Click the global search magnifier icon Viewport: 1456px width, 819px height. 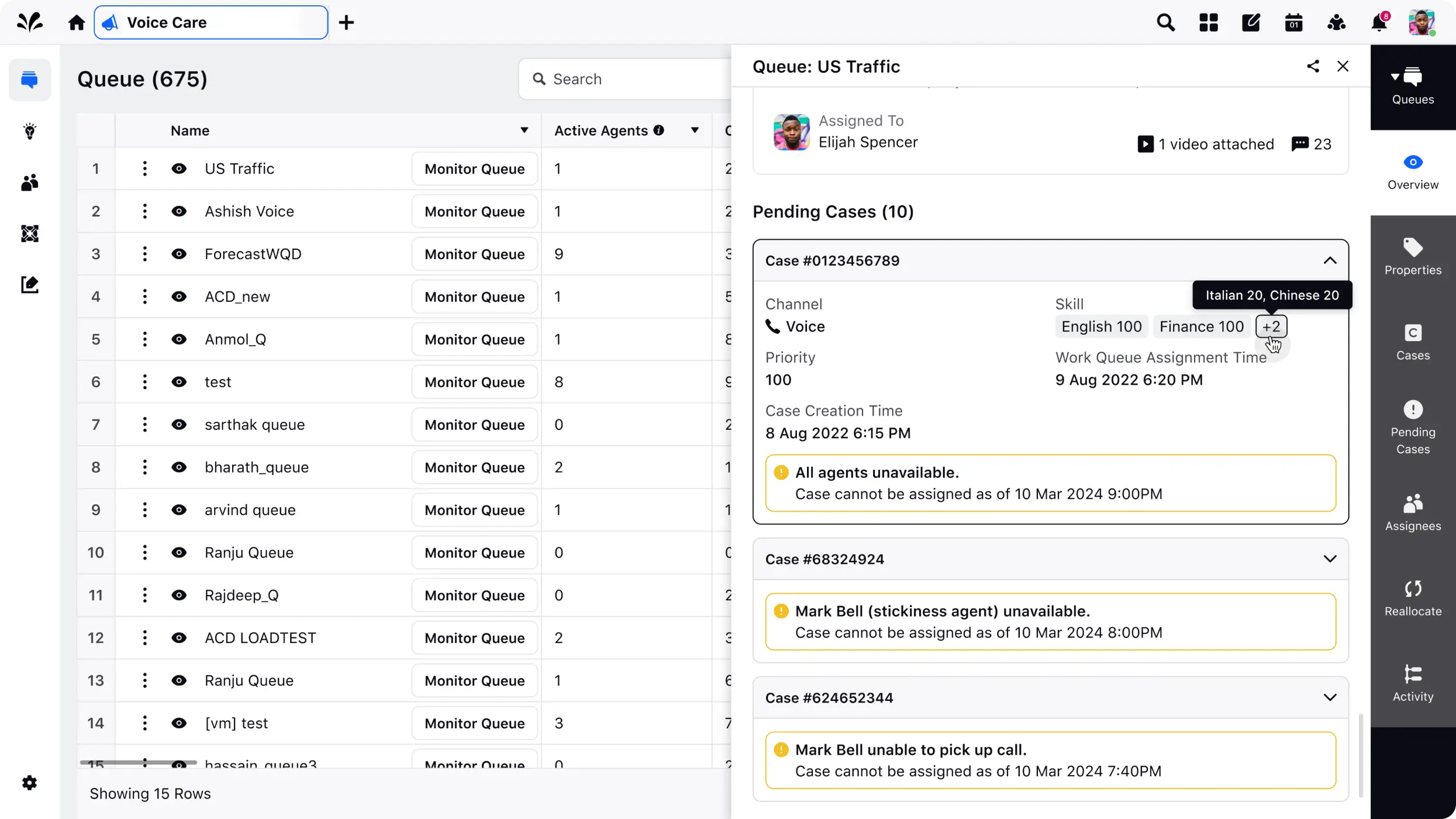click(1165, 23)
